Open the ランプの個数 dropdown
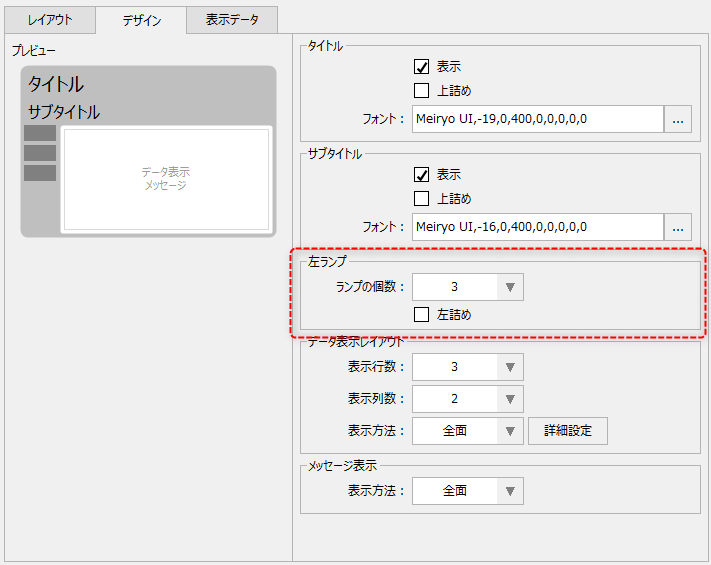711x565 pixels. (468, 287)
